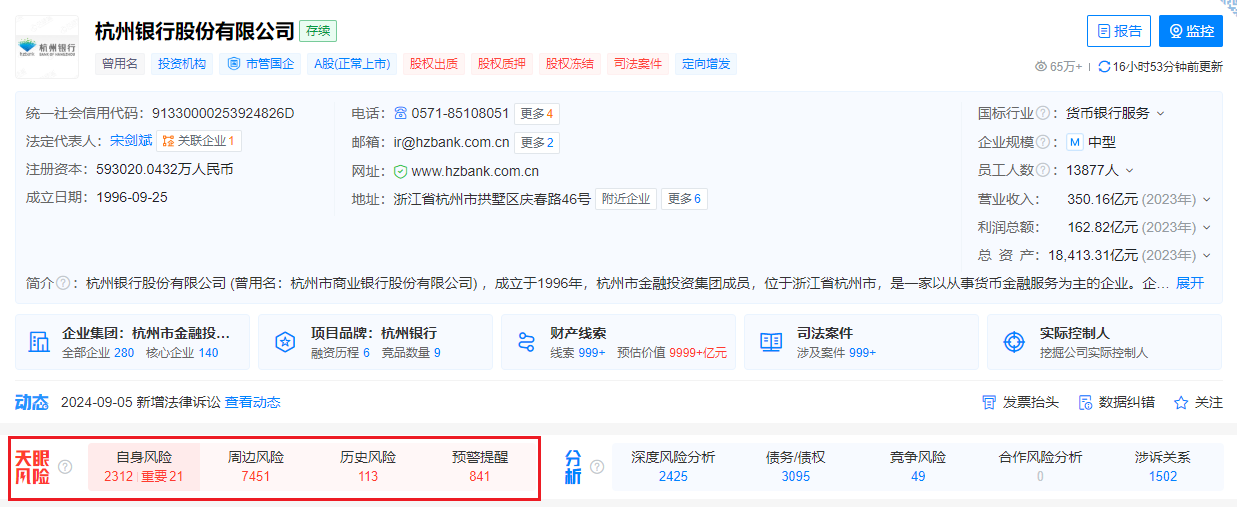Select the 自身风险 risk tab

coord(144,466)
